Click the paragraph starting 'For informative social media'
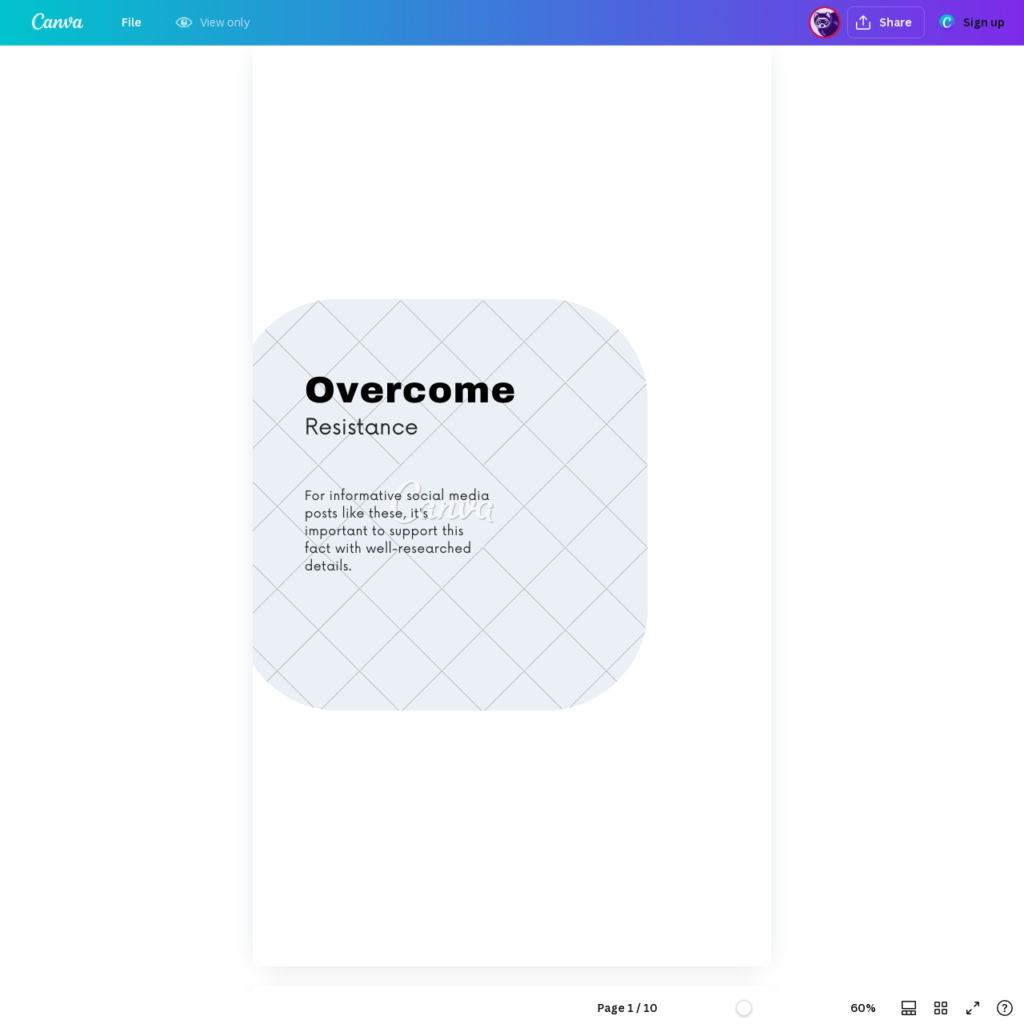 click(x=397, y=530)
